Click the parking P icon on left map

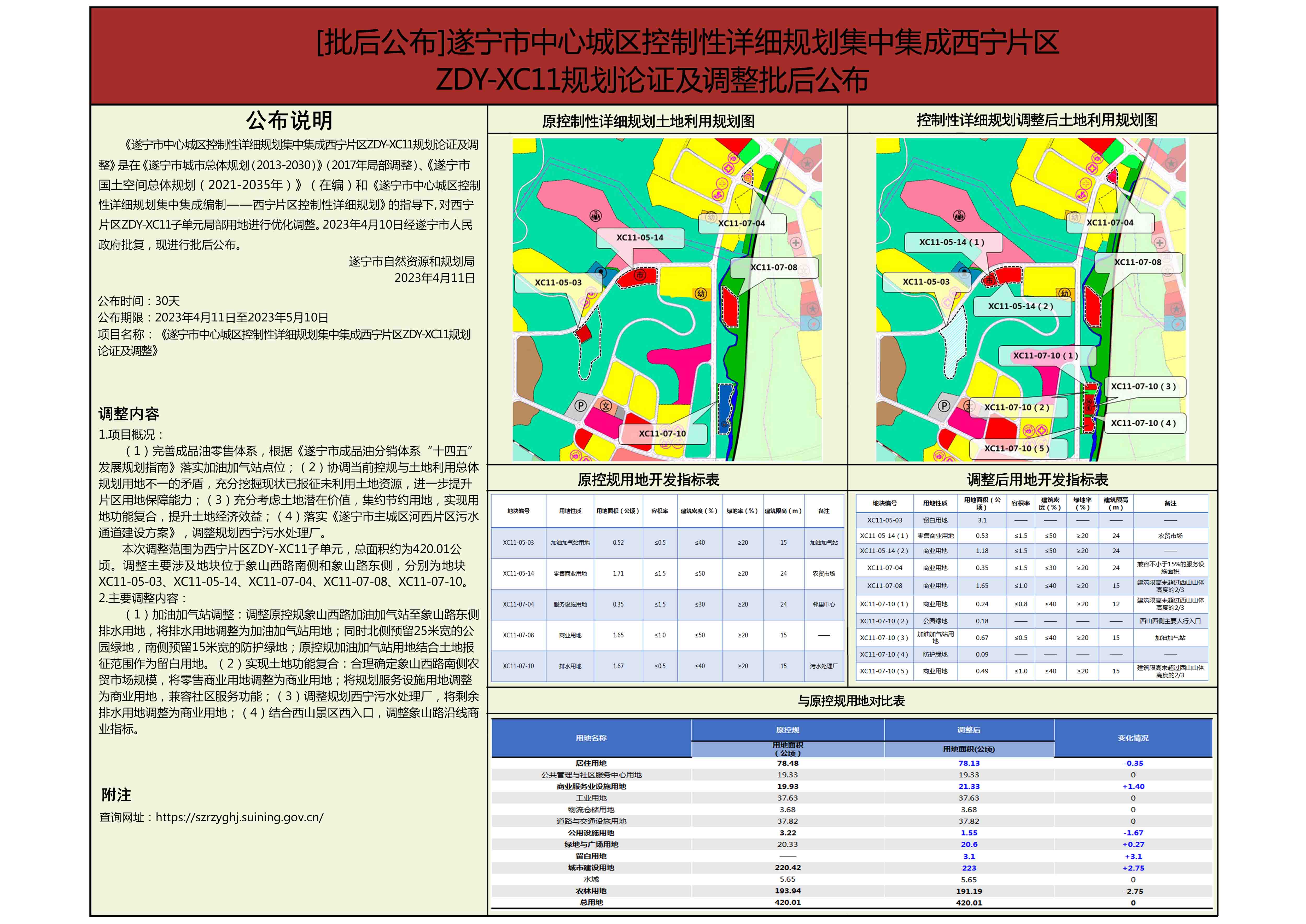[x=580, y=406]
